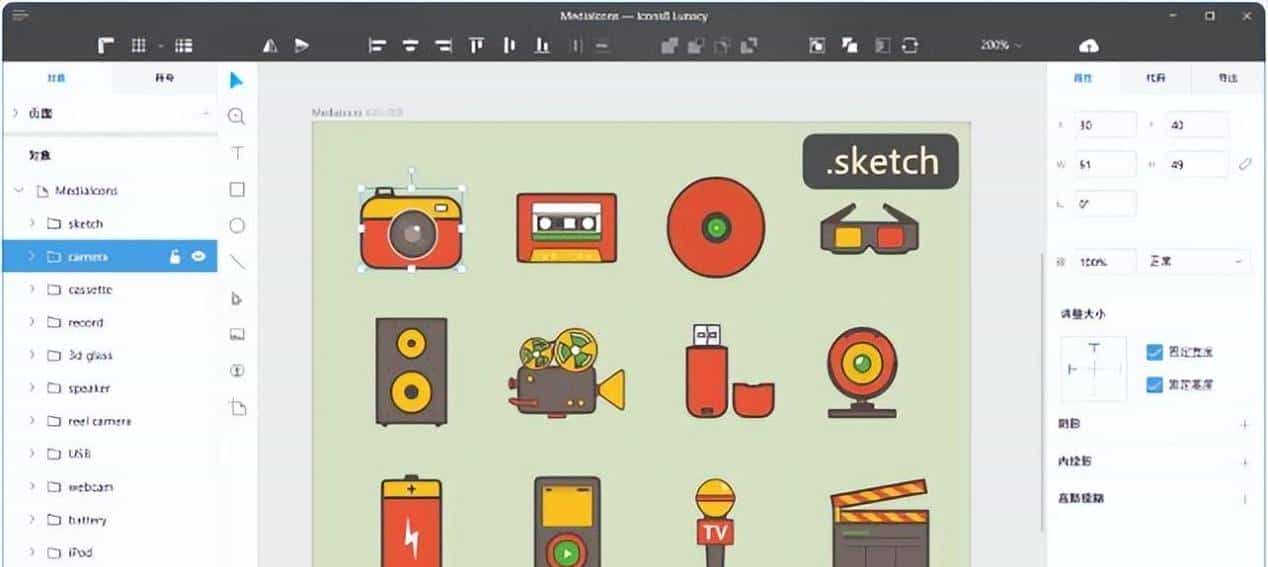The image size is (1268, 567).
Task: Open the blend mode dropdown
Action: (x=1197, y=262)
